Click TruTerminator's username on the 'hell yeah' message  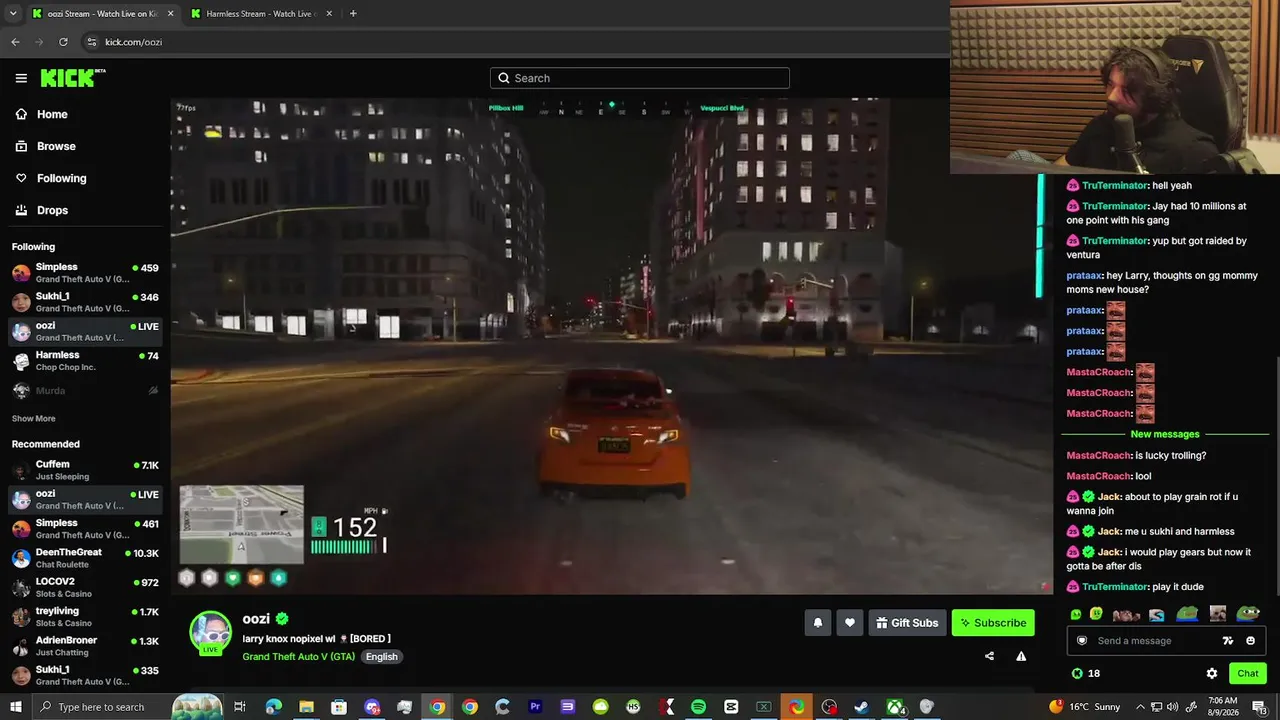(x=1114, y=185)
